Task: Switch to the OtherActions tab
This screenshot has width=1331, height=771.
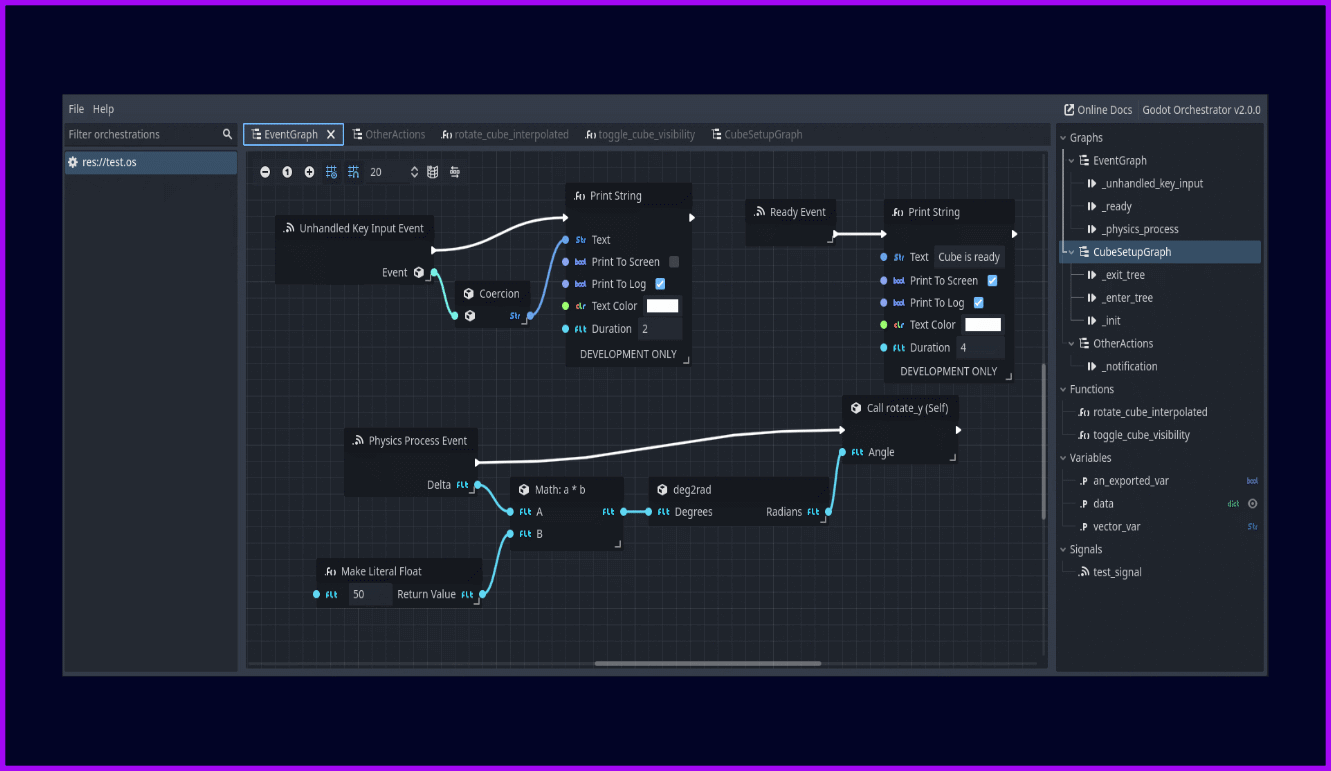Action: point(389,134)
